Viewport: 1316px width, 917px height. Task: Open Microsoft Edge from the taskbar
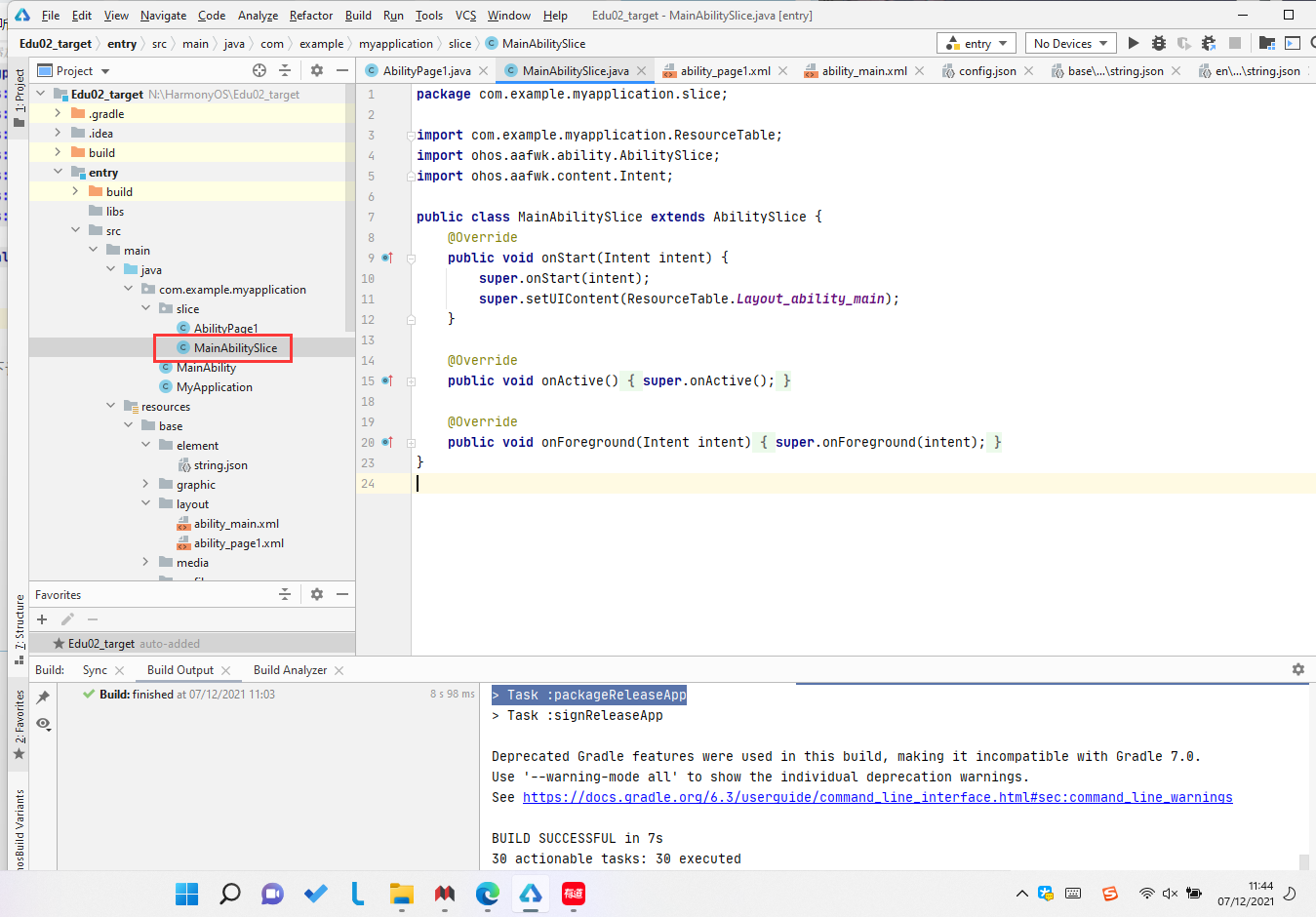pyautogui.click(x=487, y=894)
